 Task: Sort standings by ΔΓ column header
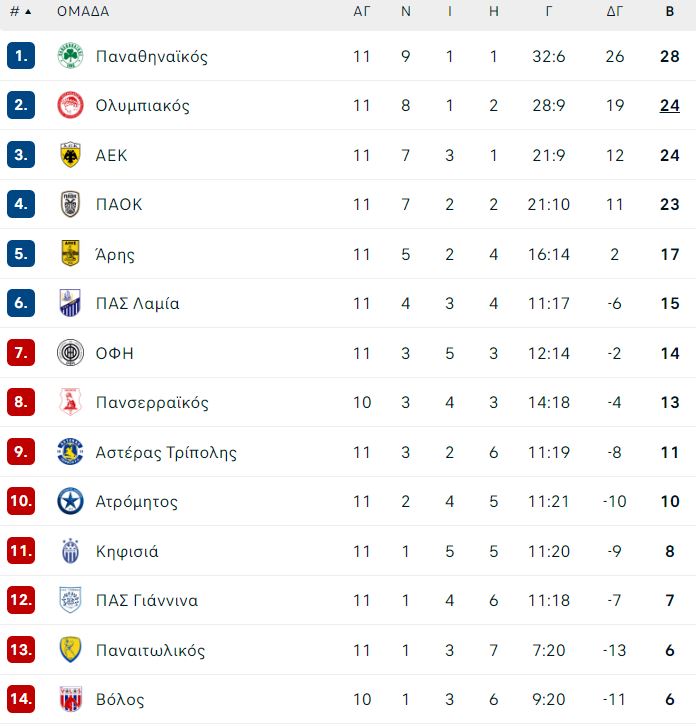coord(614,11)
